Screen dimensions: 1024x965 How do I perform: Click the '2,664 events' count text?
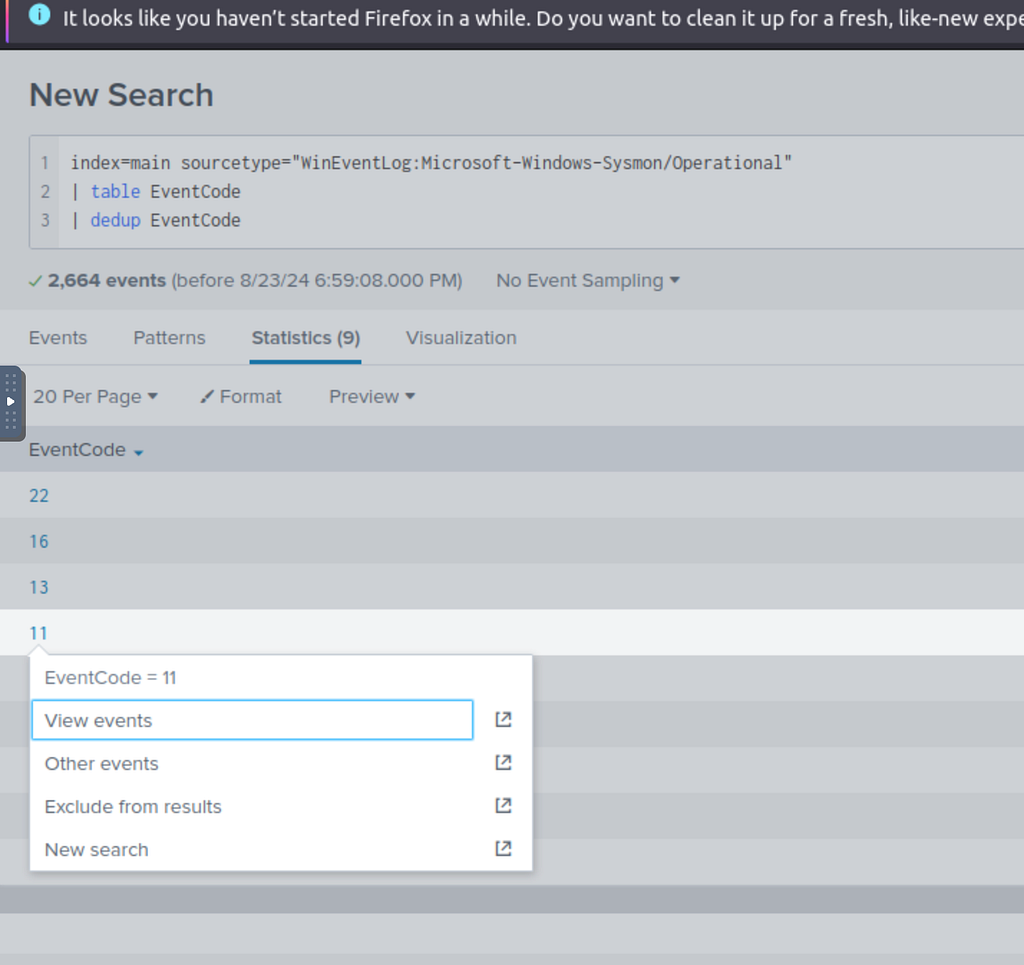[107, 281]
